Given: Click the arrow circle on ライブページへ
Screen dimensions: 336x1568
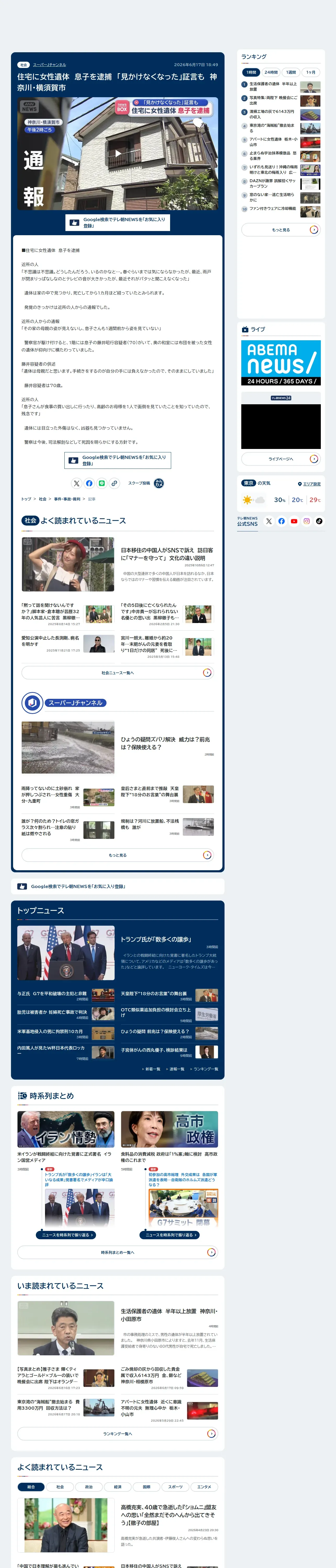Looking at the screenshot, I should point(313,459).
